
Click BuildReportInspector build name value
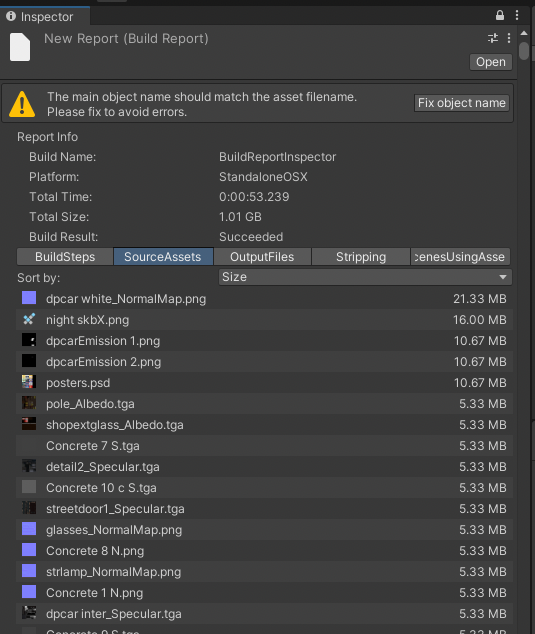pyautogui.click(x=277, y=157)
